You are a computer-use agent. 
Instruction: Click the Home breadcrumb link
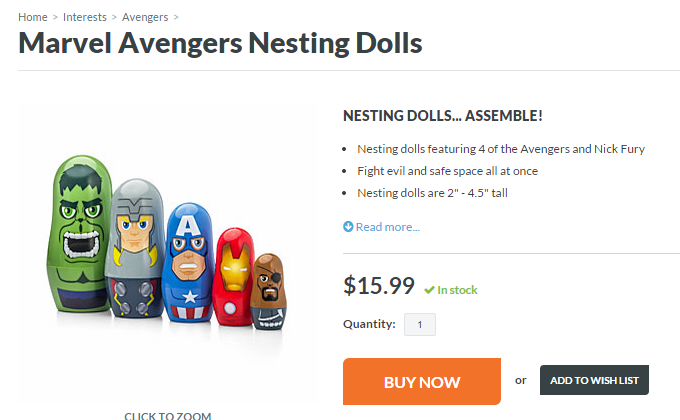point(32,17)
